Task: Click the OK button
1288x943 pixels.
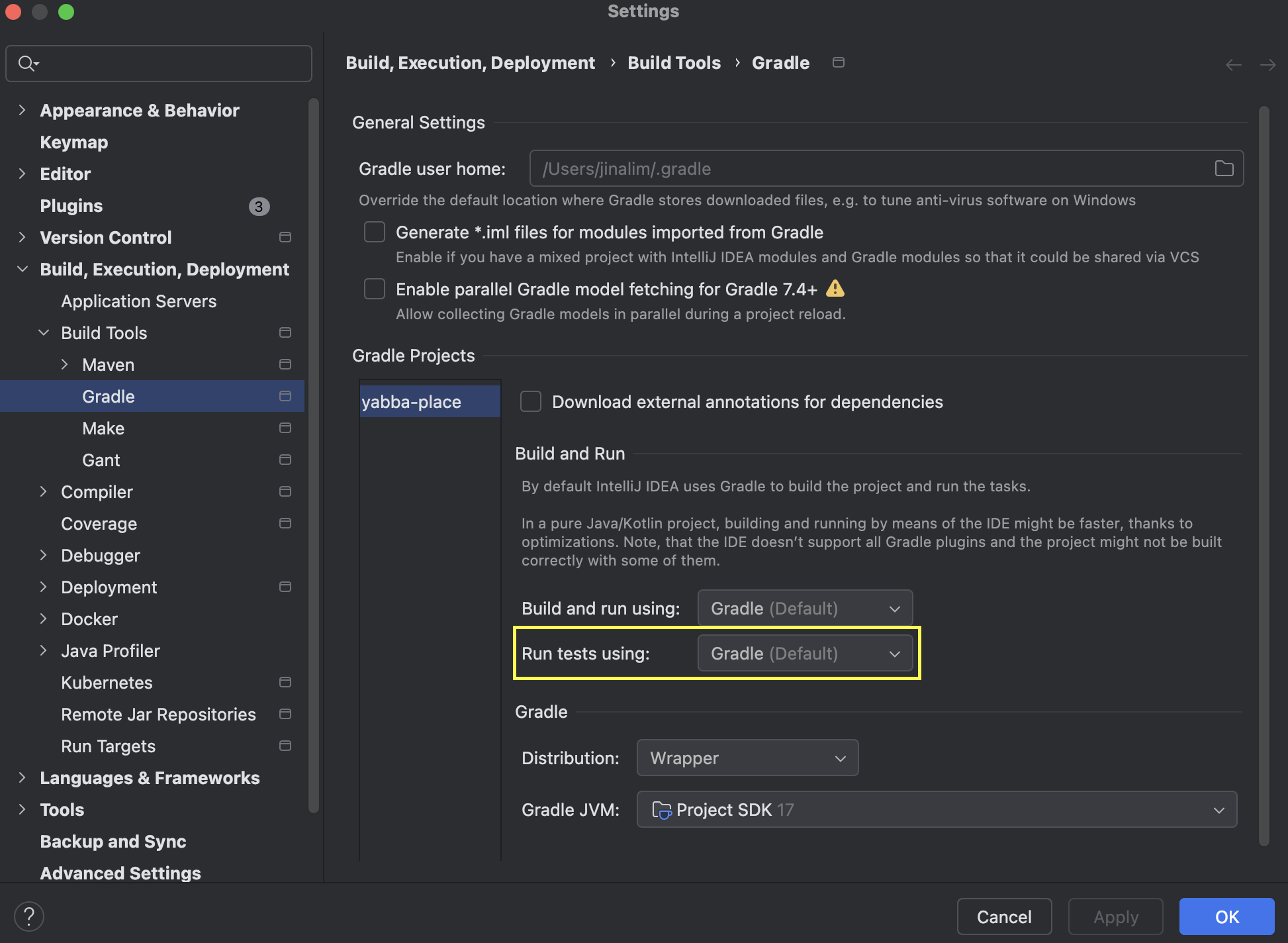Action: tap(1226, 917)
